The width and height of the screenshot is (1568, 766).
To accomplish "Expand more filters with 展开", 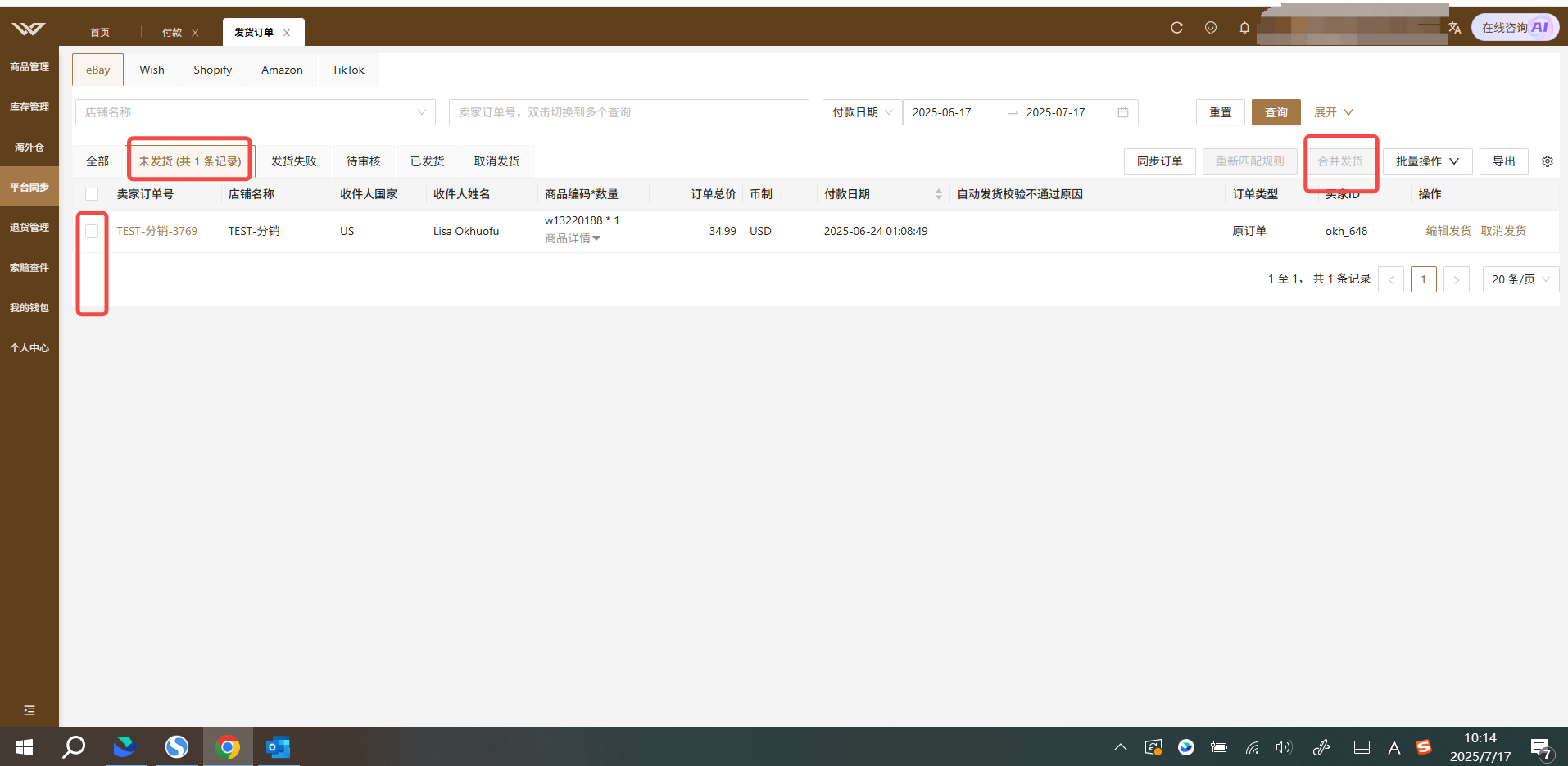I will [x=1334, y=112].
